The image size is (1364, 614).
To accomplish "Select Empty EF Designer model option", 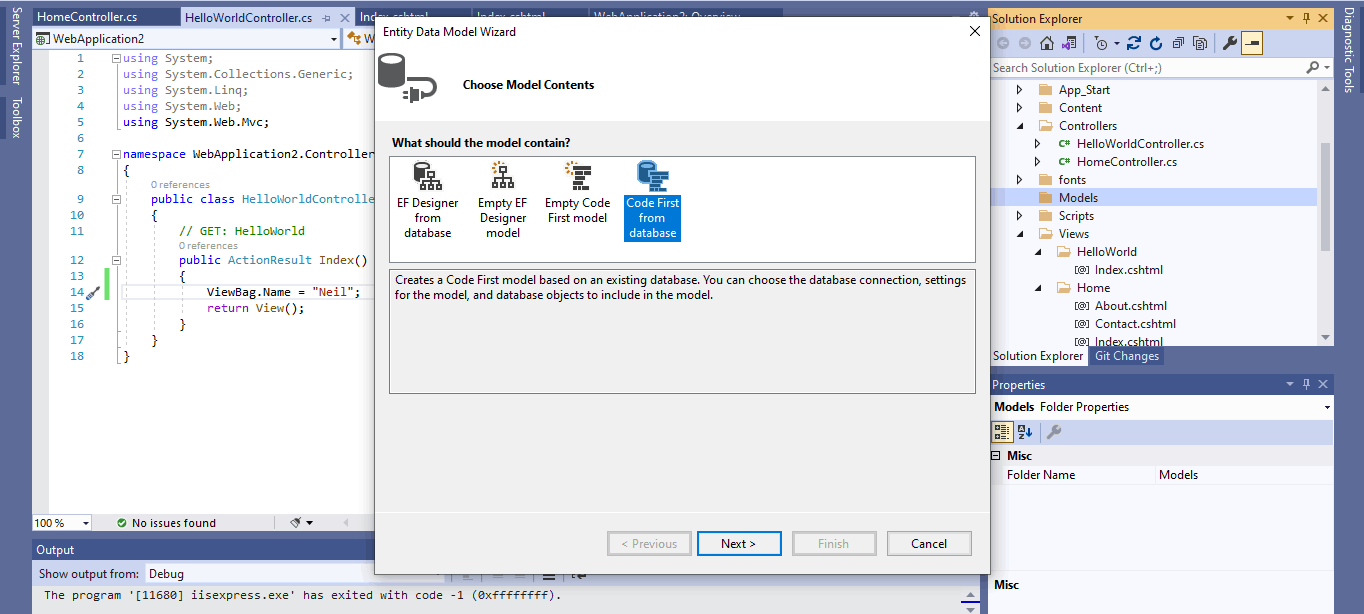I will pos(502,201).
